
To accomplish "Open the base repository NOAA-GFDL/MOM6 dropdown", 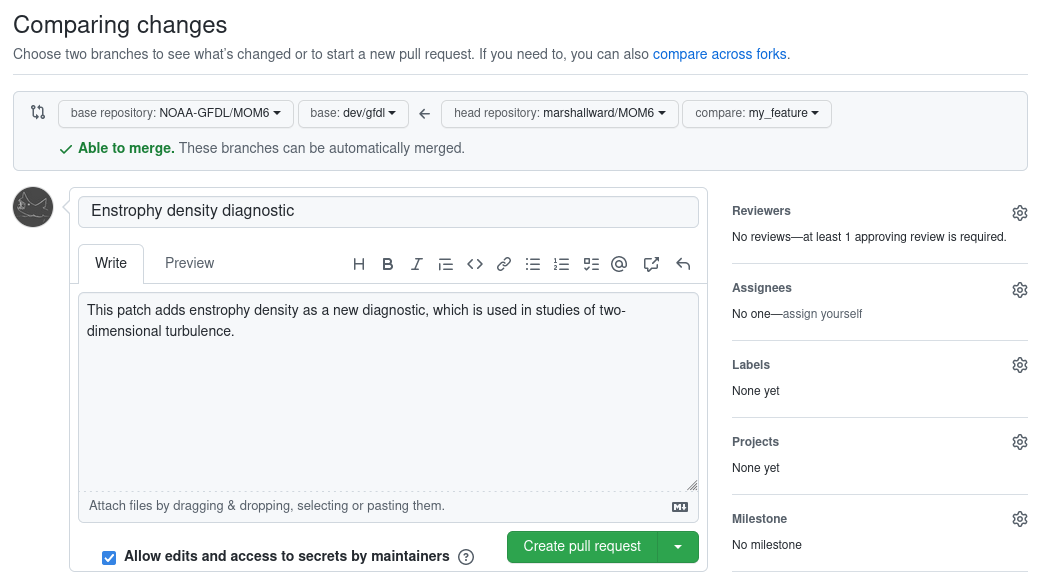I will [175, 114].
